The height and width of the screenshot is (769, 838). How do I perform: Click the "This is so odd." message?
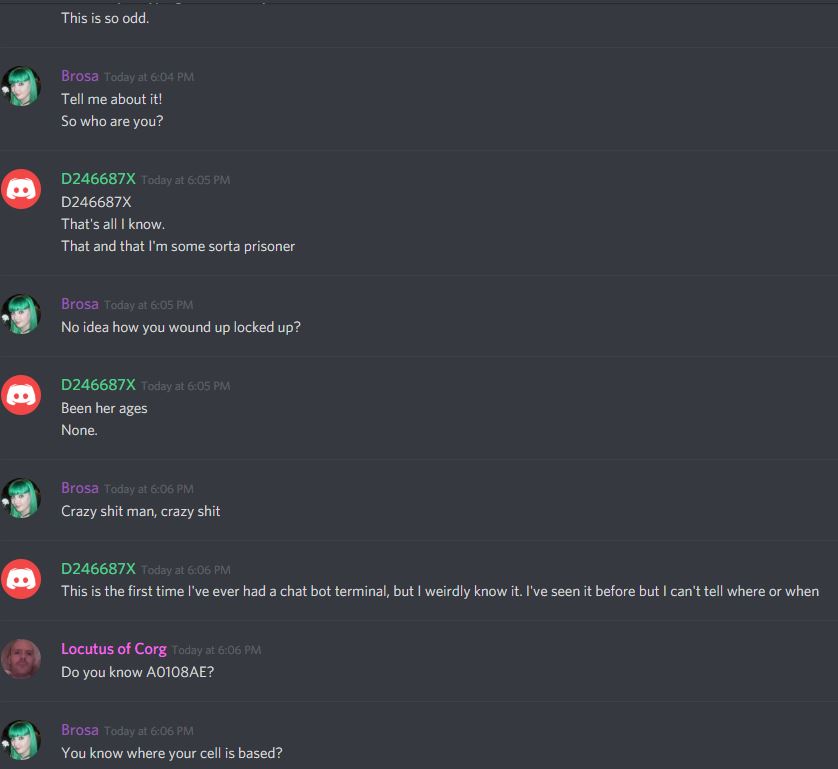point(105,18)
